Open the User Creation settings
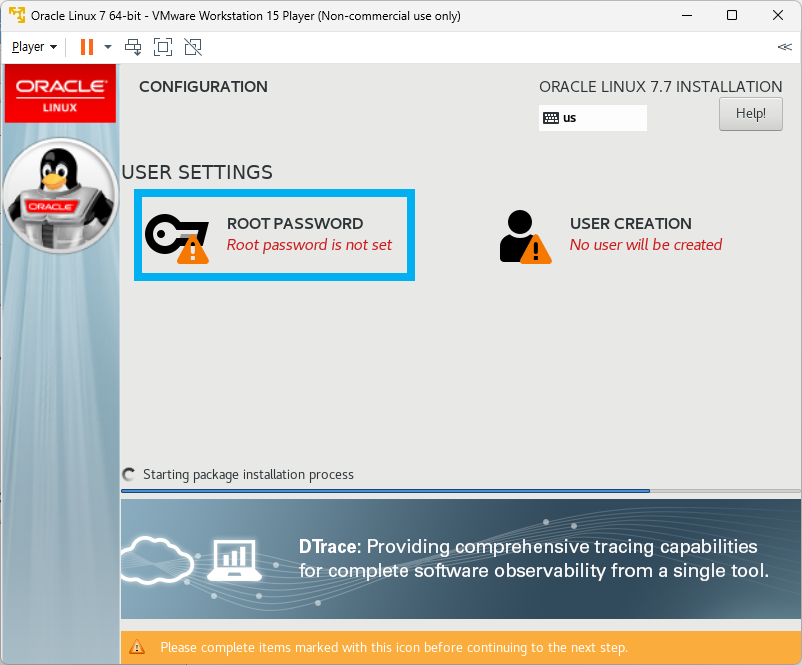The width and height of the screenshot is (802, 665). [611, 236]
